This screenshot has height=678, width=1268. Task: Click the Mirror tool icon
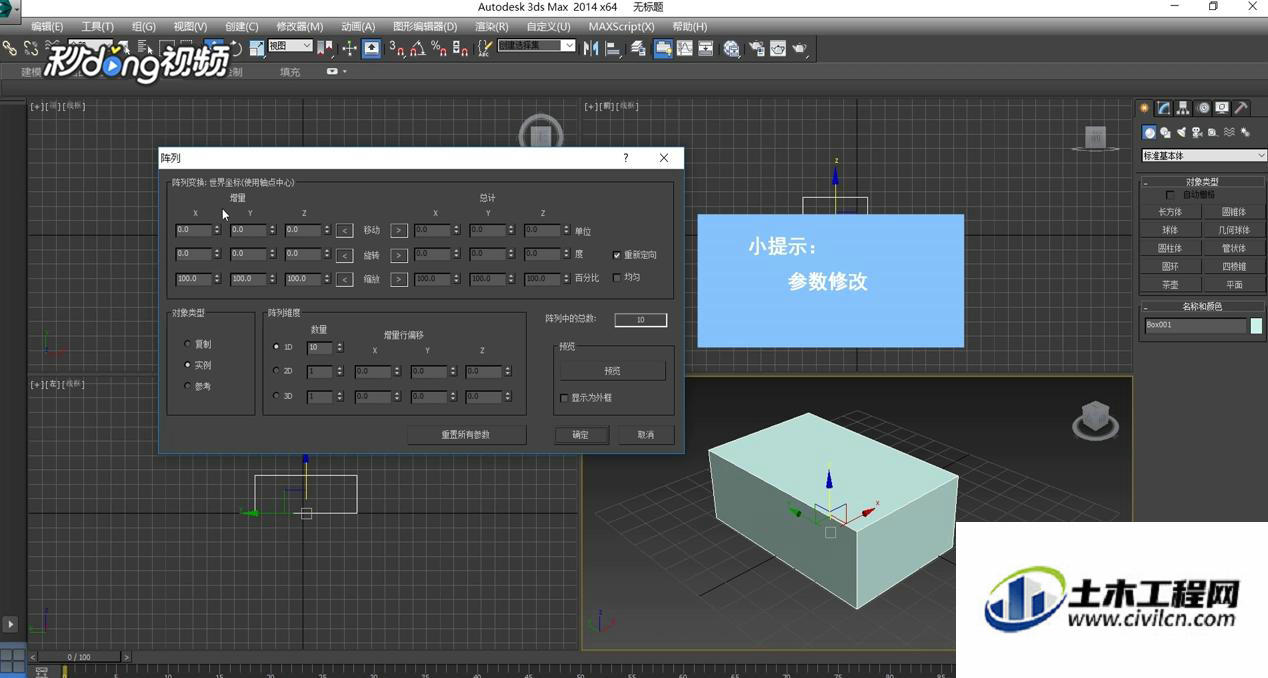click(592, 48)
